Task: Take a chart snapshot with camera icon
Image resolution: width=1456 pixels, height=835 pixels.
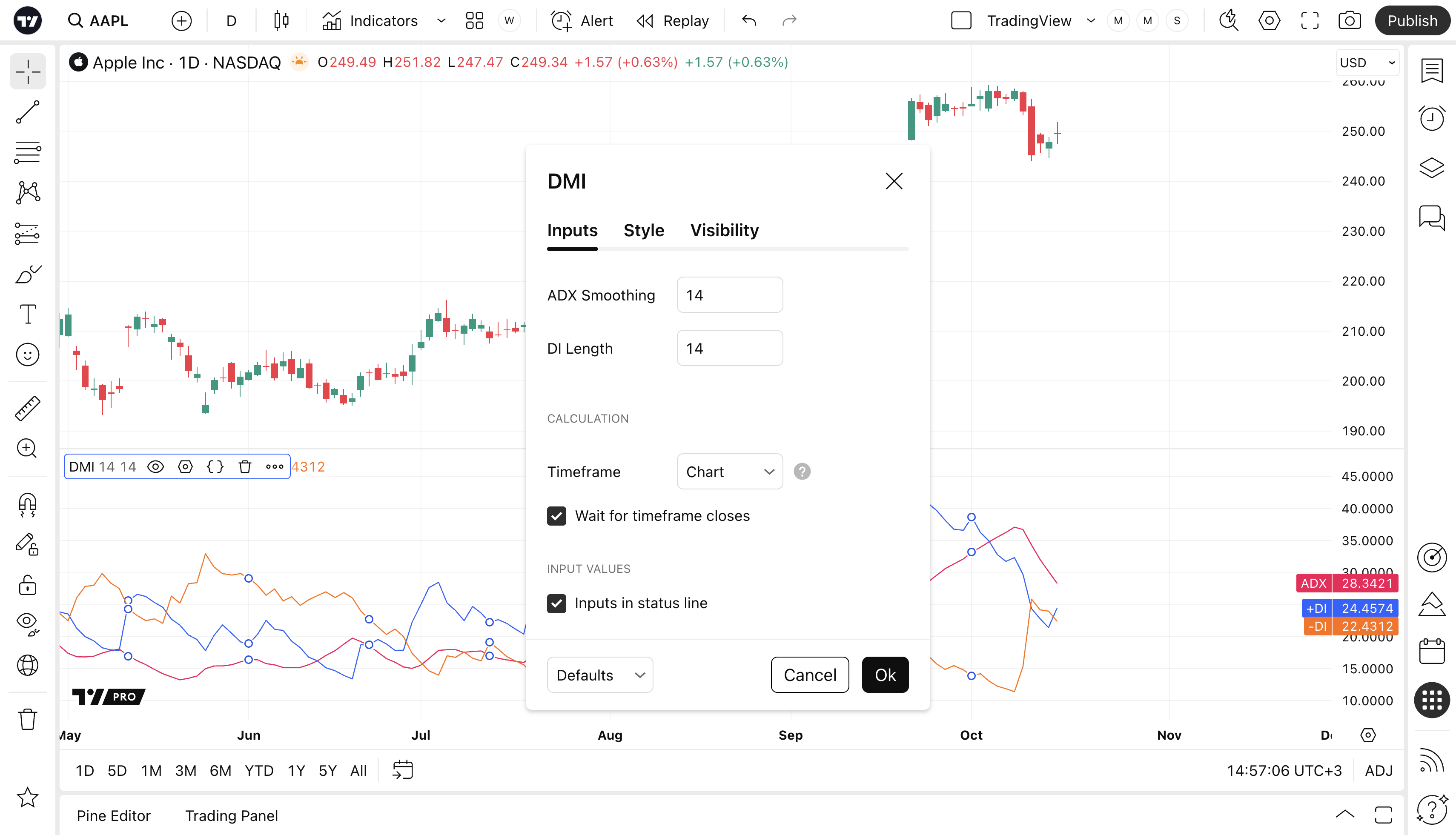Action: tap(1349, 21)
